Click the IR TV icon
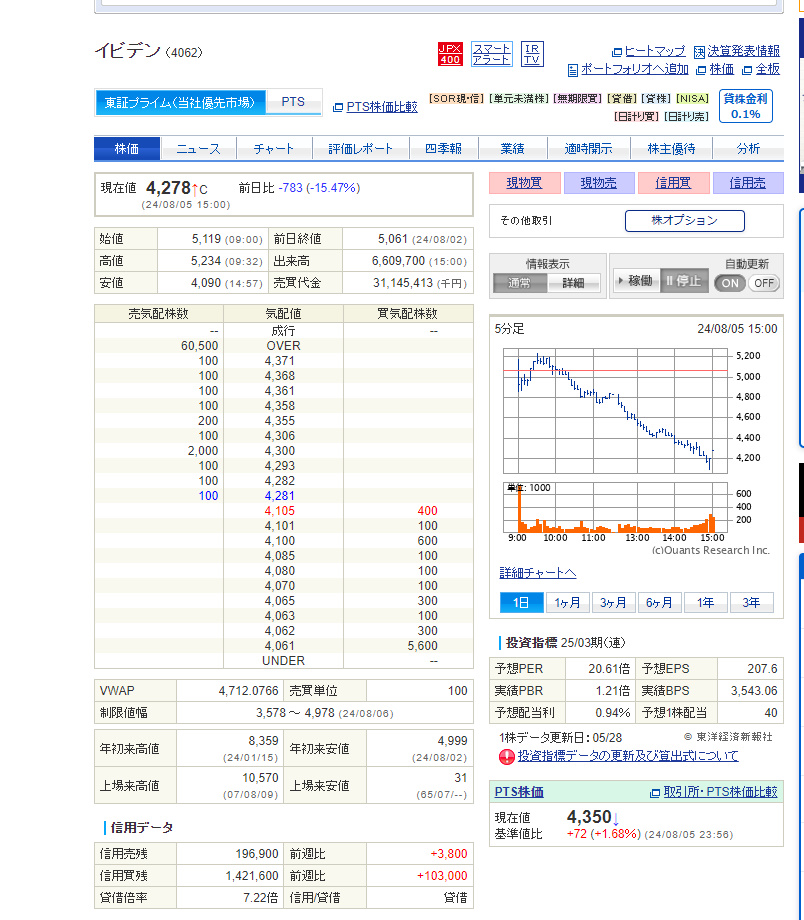This screenshot has width=804, height=920. [x=532, y=54]
